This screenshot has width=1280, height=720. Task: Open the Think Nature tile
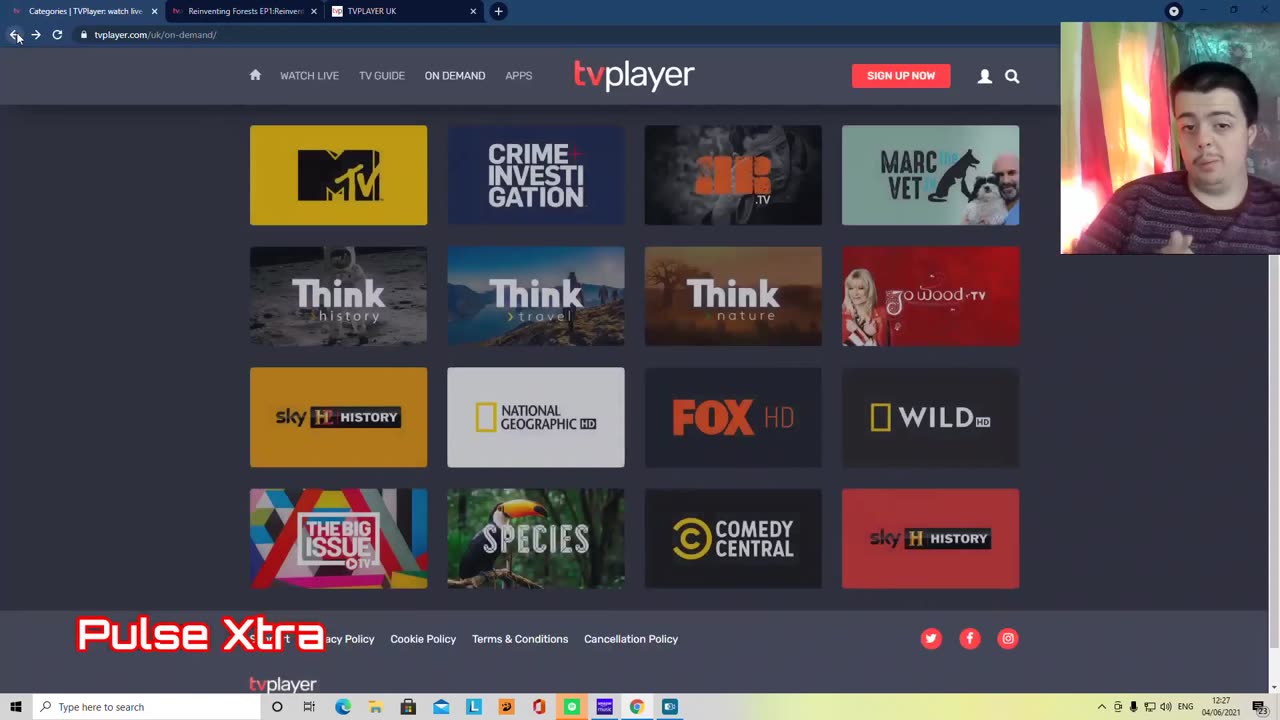[x=733, y=296]
